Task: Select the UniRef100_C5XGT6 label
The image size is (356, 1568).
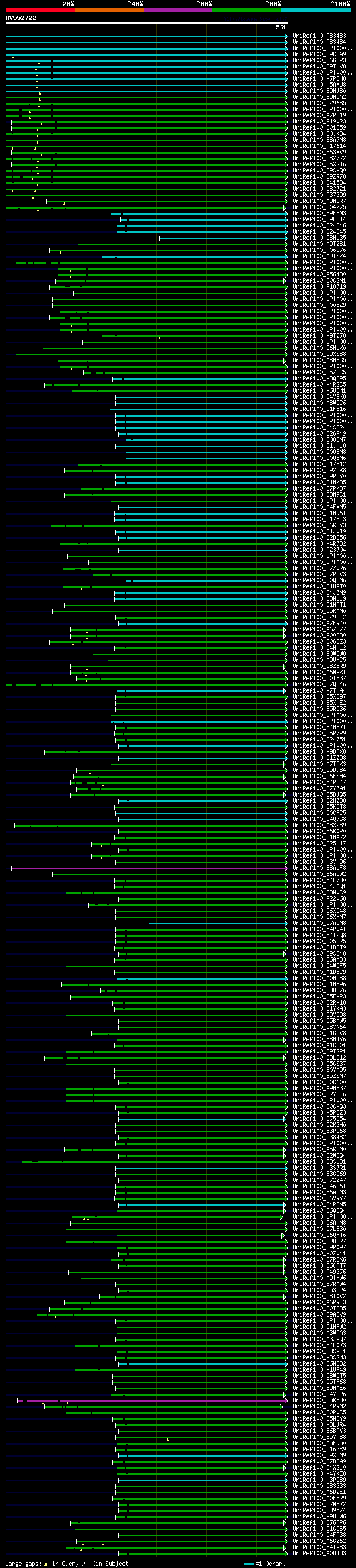Action: pyautogui.click(x=319, y=164)
